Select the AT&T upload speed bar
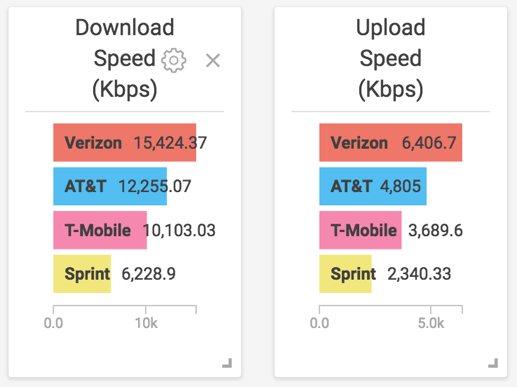This screenshot has height=387, width=517. click(373, 186)
